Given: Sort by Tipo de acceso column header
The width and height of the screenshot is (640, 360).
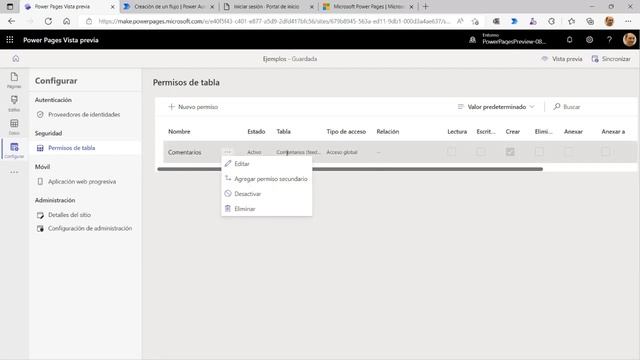Looking at the screenshot, I should point(346,131).
